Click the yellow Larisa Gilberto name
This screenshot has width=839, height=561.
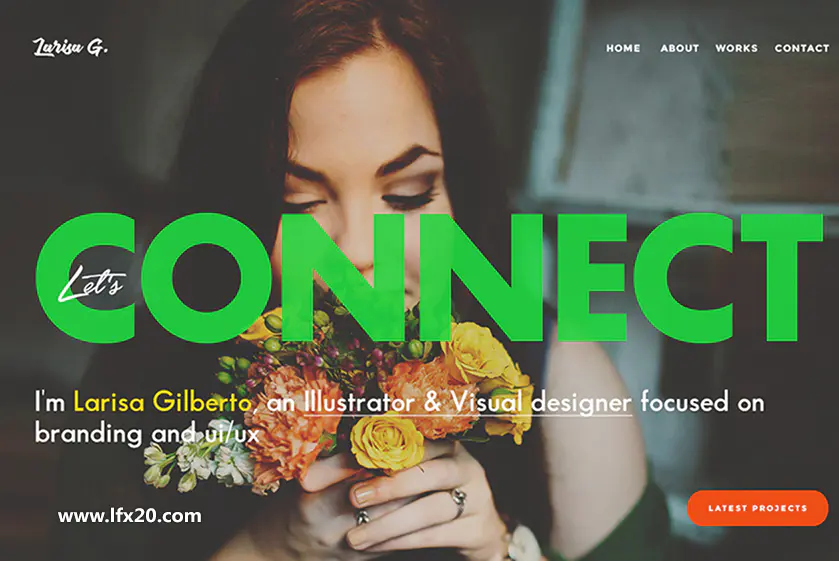point(162,402)
